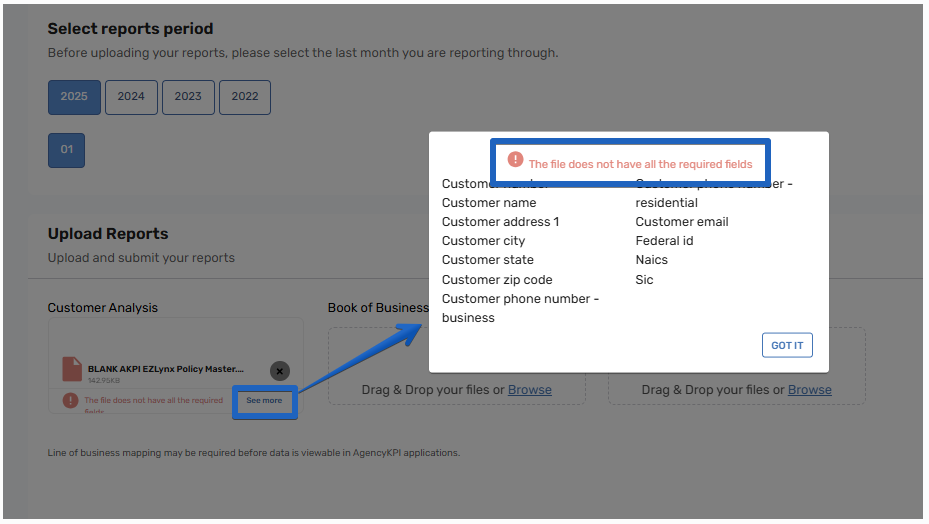The height and width of the screenshot is (524, 929).
Task: Select the 2024 year button
Action: (x=131, y=97)
